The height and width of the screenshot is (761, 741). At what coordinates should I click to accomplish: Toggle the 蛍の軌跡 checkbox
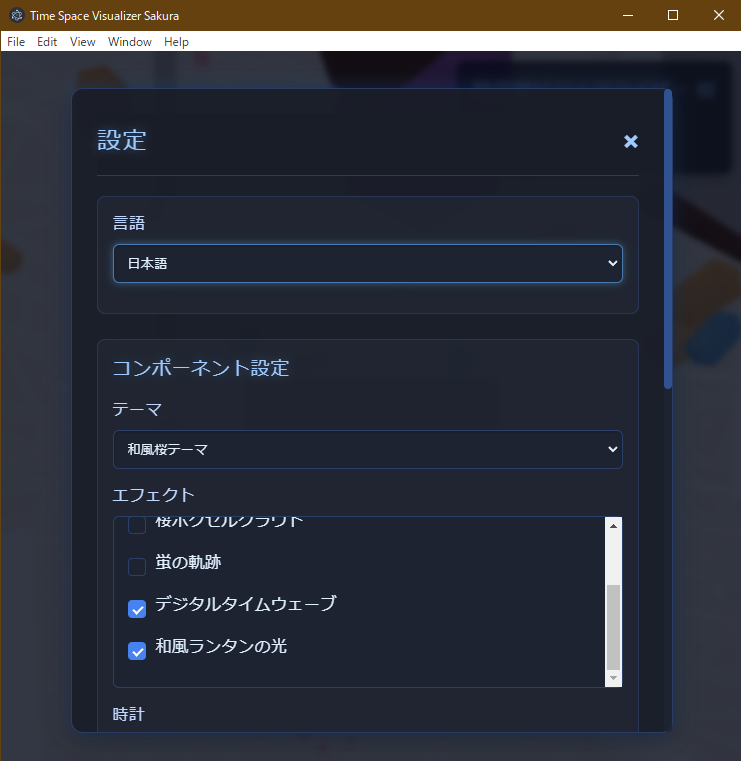tap(137, 566)
